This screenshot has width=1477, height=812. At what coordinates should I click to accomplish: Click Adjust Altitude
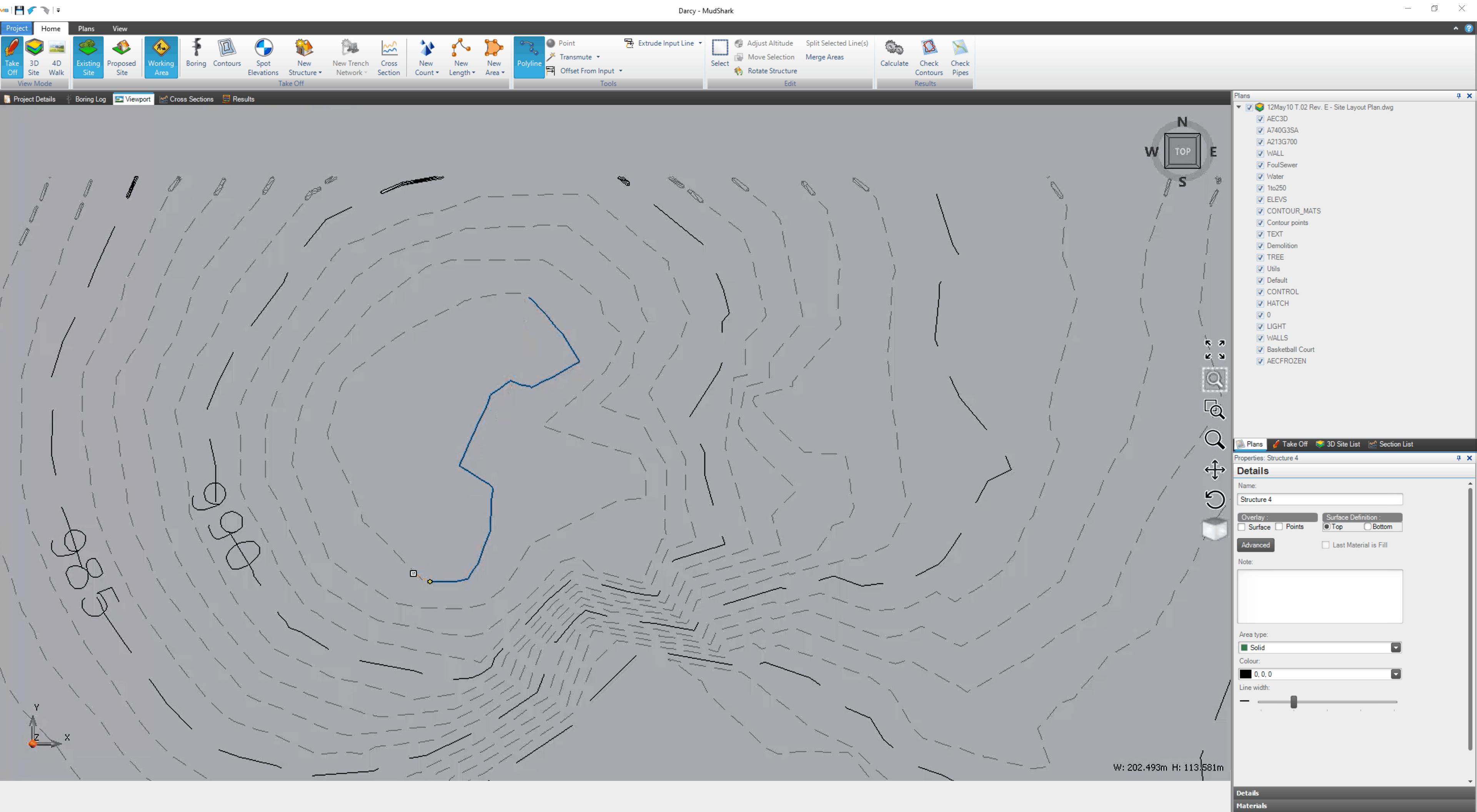coord(764,43)
